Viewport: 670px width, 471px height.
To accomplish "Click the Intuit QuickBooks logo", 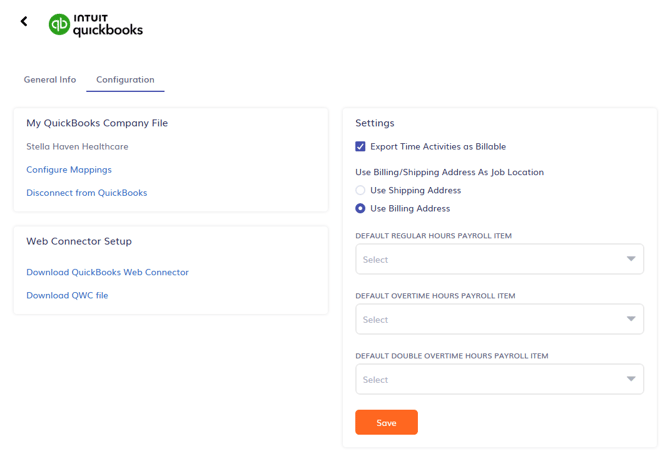I will tap(96, 24).
